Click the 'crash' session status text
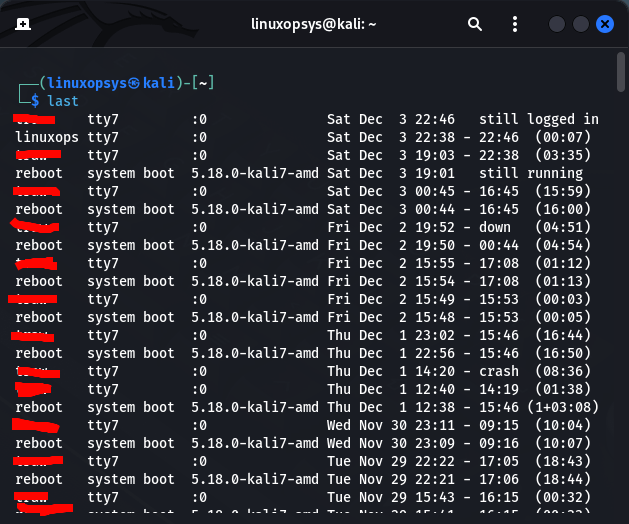This screenshot has width=629, height=524. coord(499,371)
